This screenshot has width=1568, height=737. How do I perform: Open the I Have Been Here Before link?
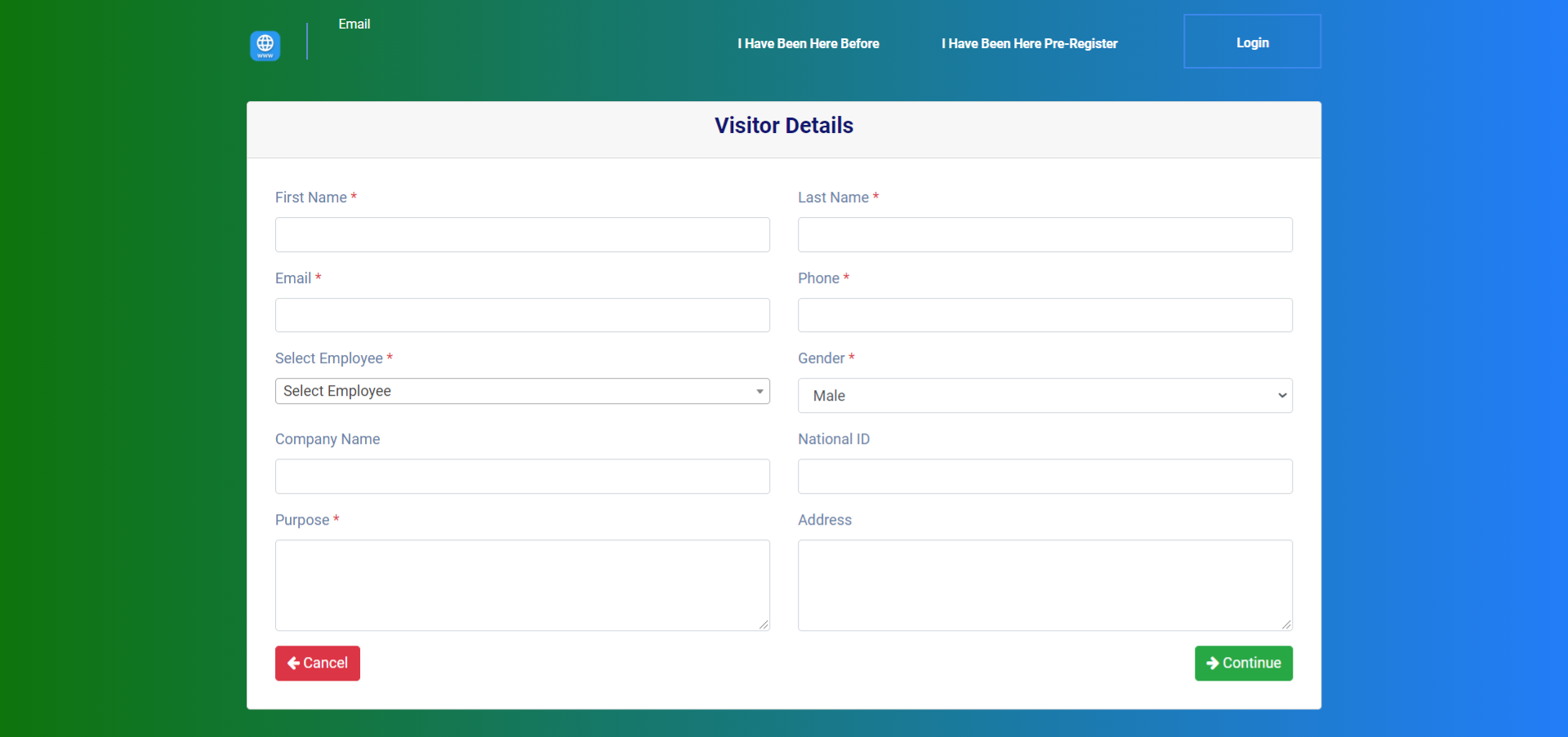click(808, 43)
